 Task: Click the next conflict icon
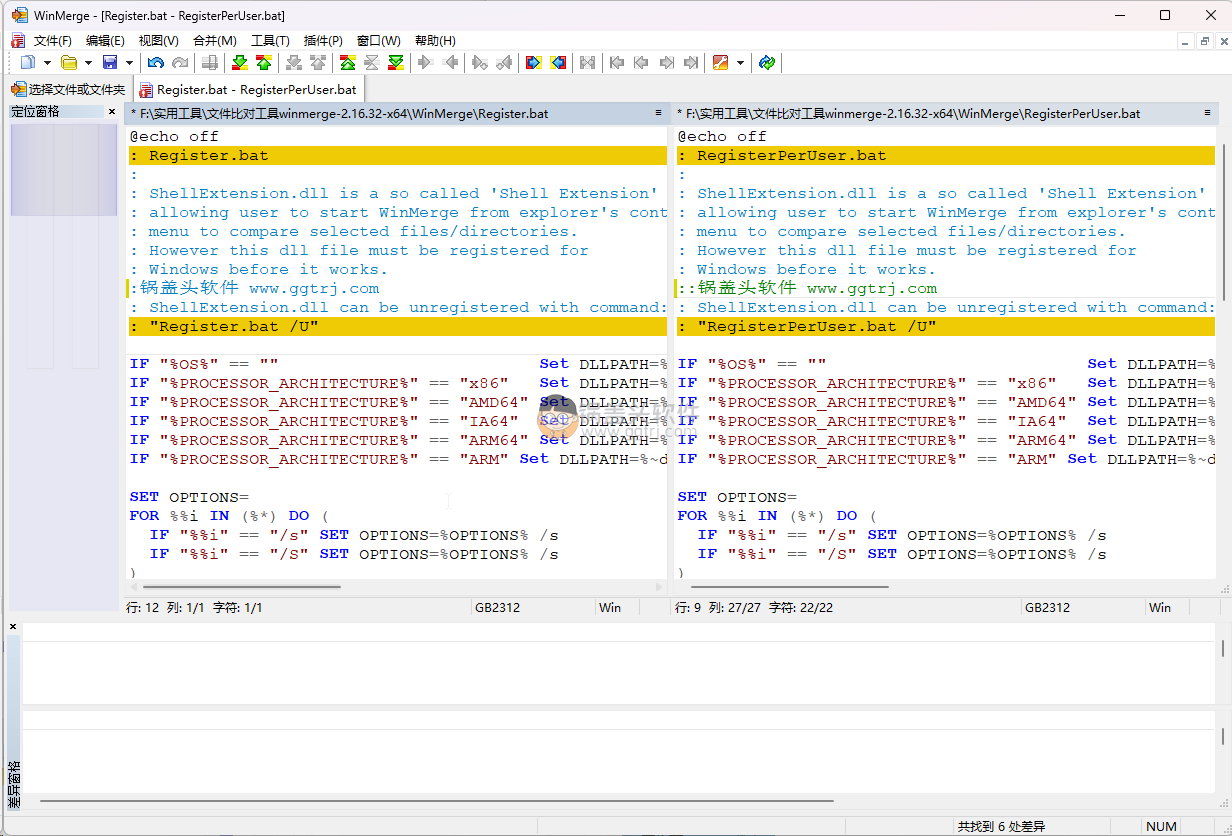tap(294, 62)
